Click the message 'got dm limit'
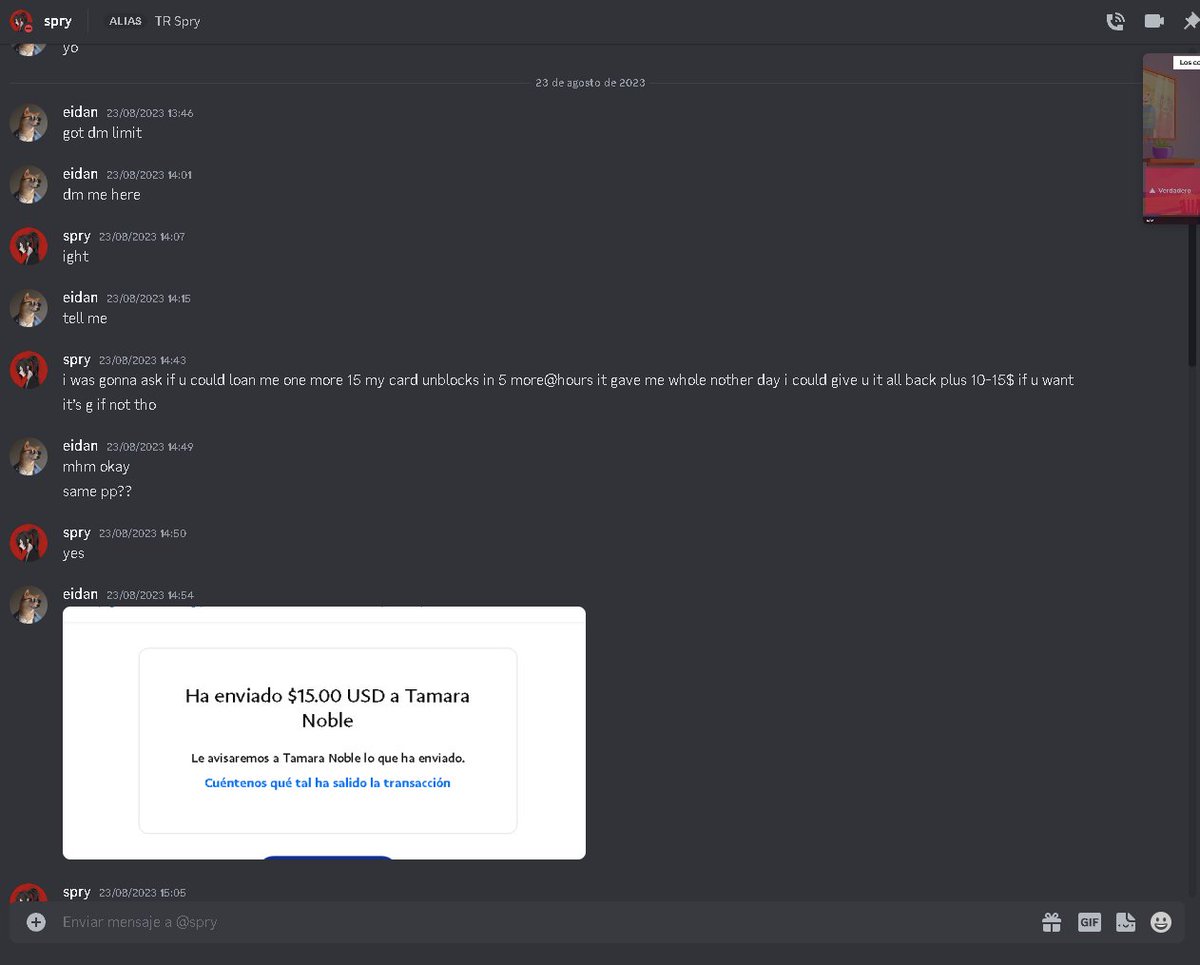Image resolution: width=1200 pixels, height=965 pixels. tap(102, 133)
